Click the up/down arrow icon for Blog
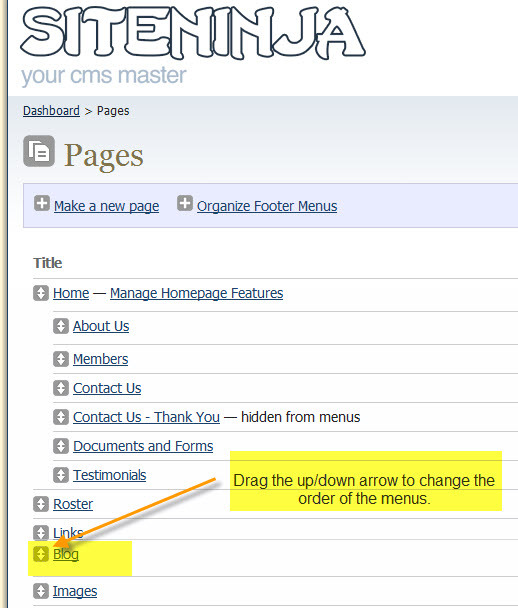This screenshot has width=518, height=608. [41, 554]
